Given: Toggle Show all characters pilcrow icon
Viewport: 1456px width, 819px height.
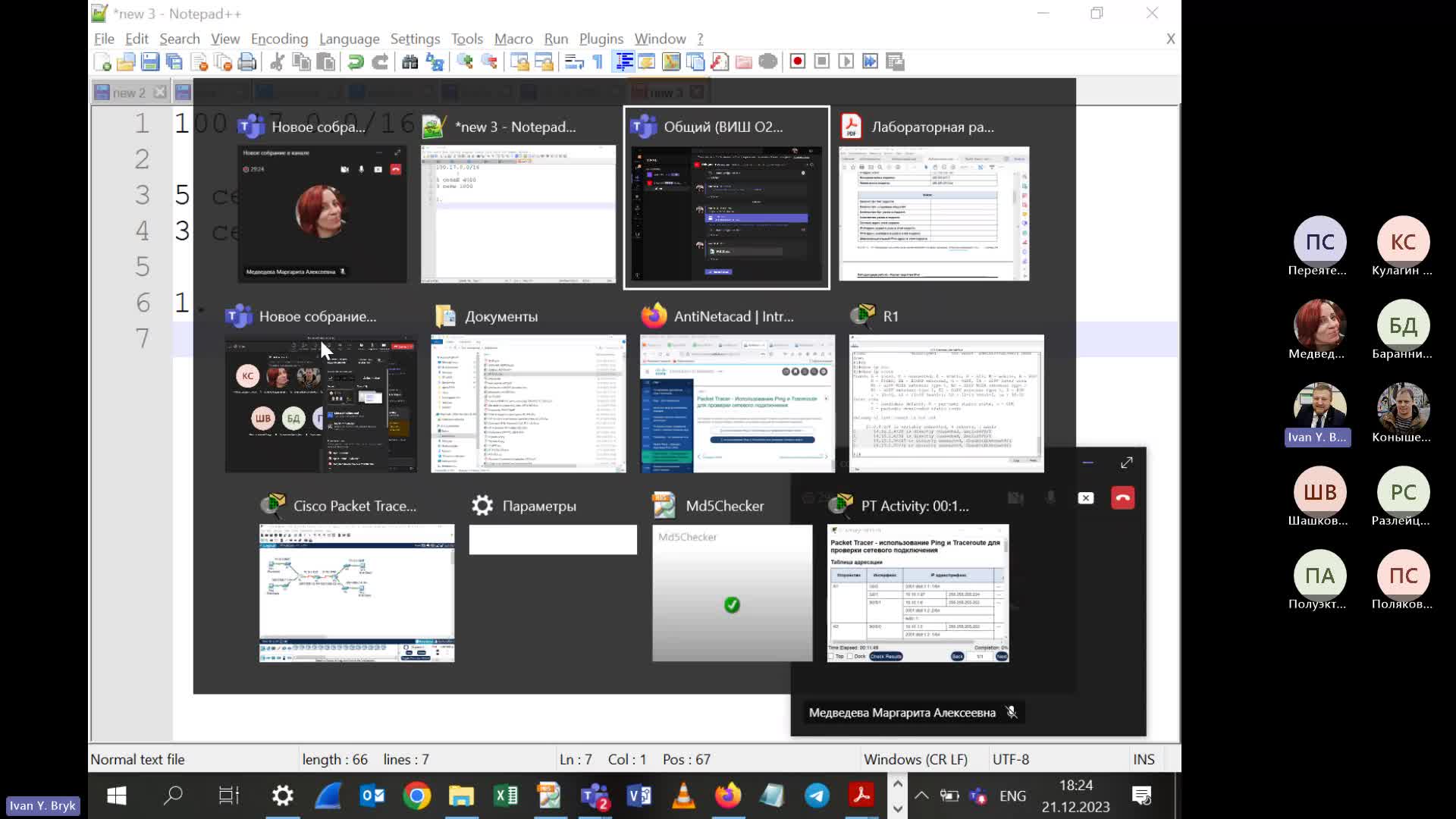Looking at the screenshot, I should click(598, 62).
